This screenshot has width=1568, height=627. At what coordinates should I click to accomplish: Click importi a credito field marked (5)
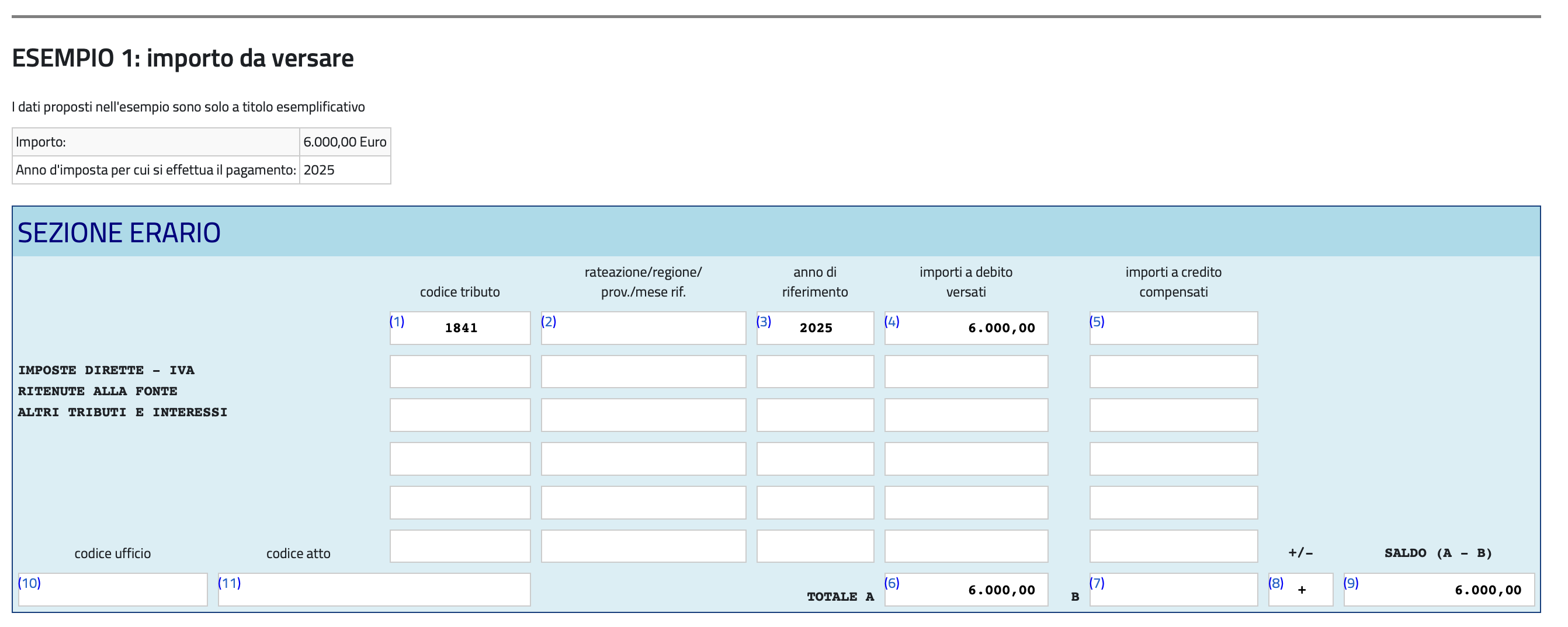click(x=1173, y=328)
